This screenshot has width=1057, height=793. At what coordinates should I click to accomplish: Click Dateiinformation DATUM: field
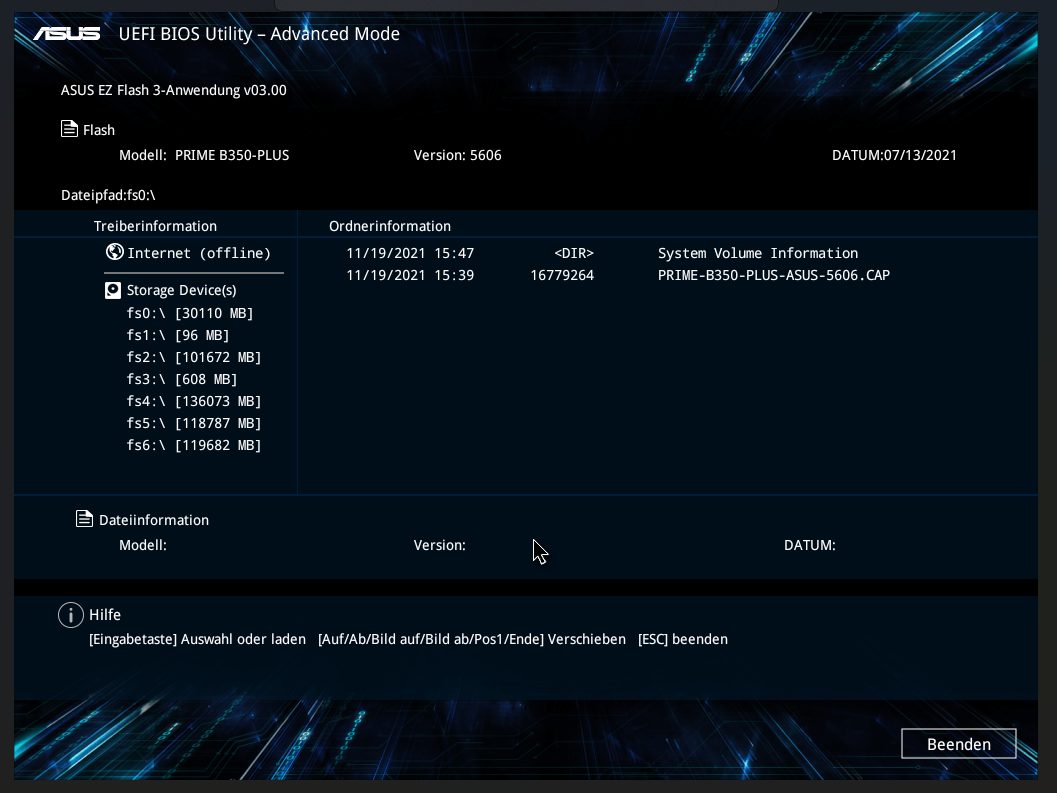[810, 545]
